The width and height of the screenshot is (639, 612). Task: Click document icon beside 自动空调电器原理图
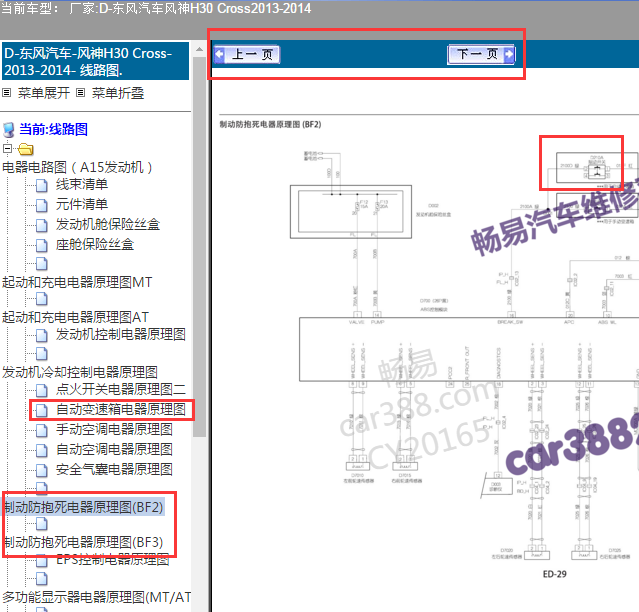pos(42,450)
